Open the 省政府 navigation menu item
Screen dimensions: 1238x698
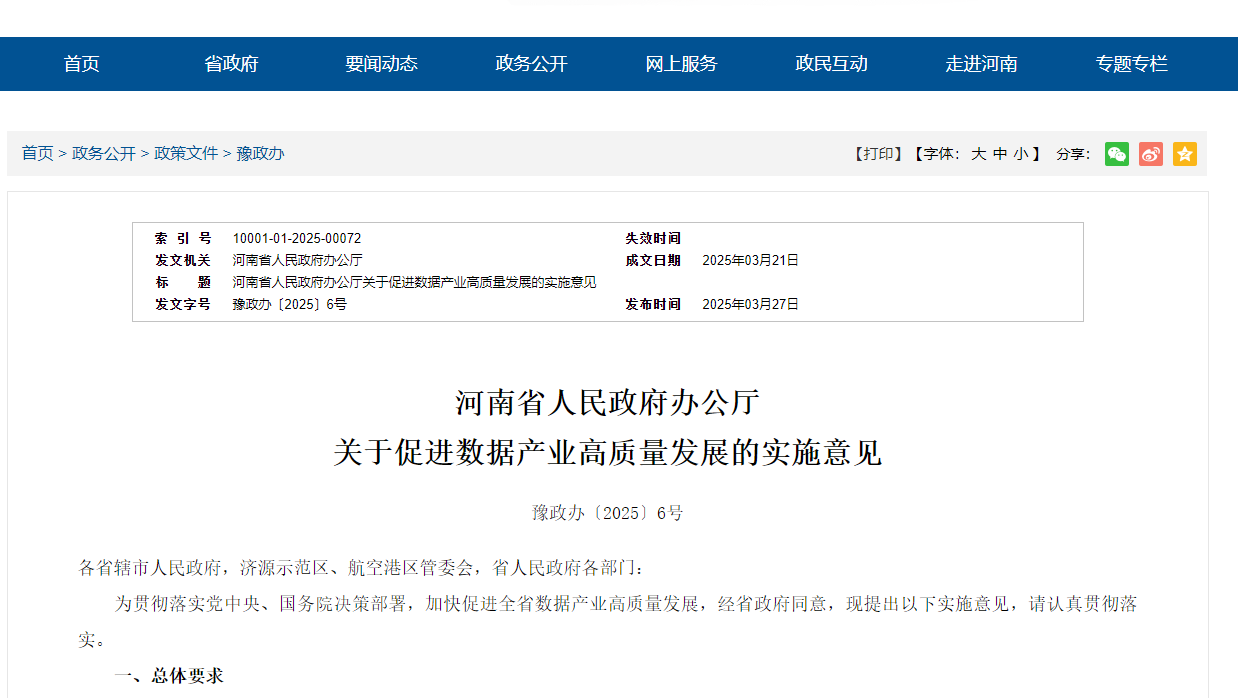click(x=232, y=64)
